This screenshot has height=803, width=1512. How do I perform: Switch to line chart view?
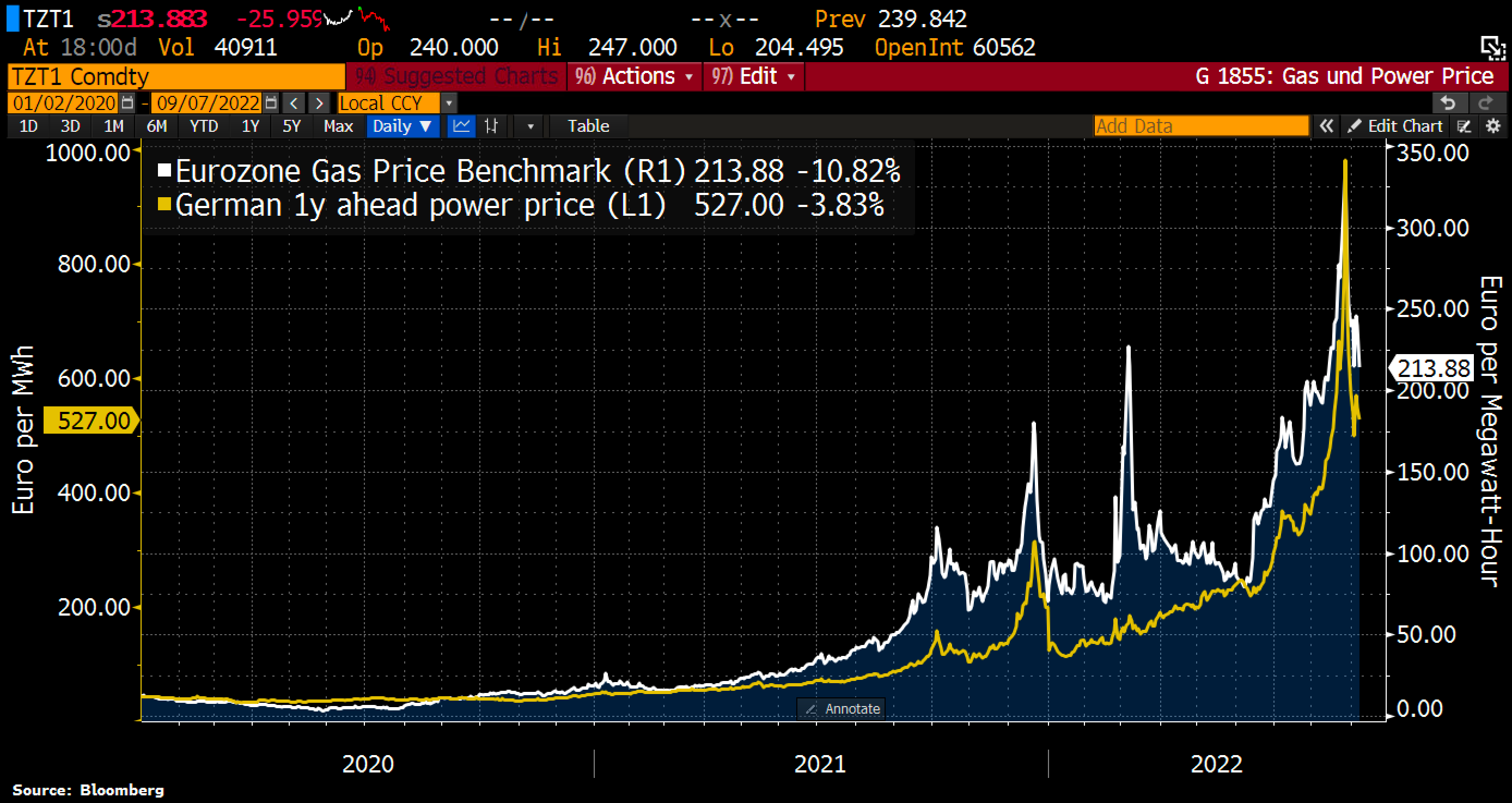pyautogui.click(x=461, y=126)
